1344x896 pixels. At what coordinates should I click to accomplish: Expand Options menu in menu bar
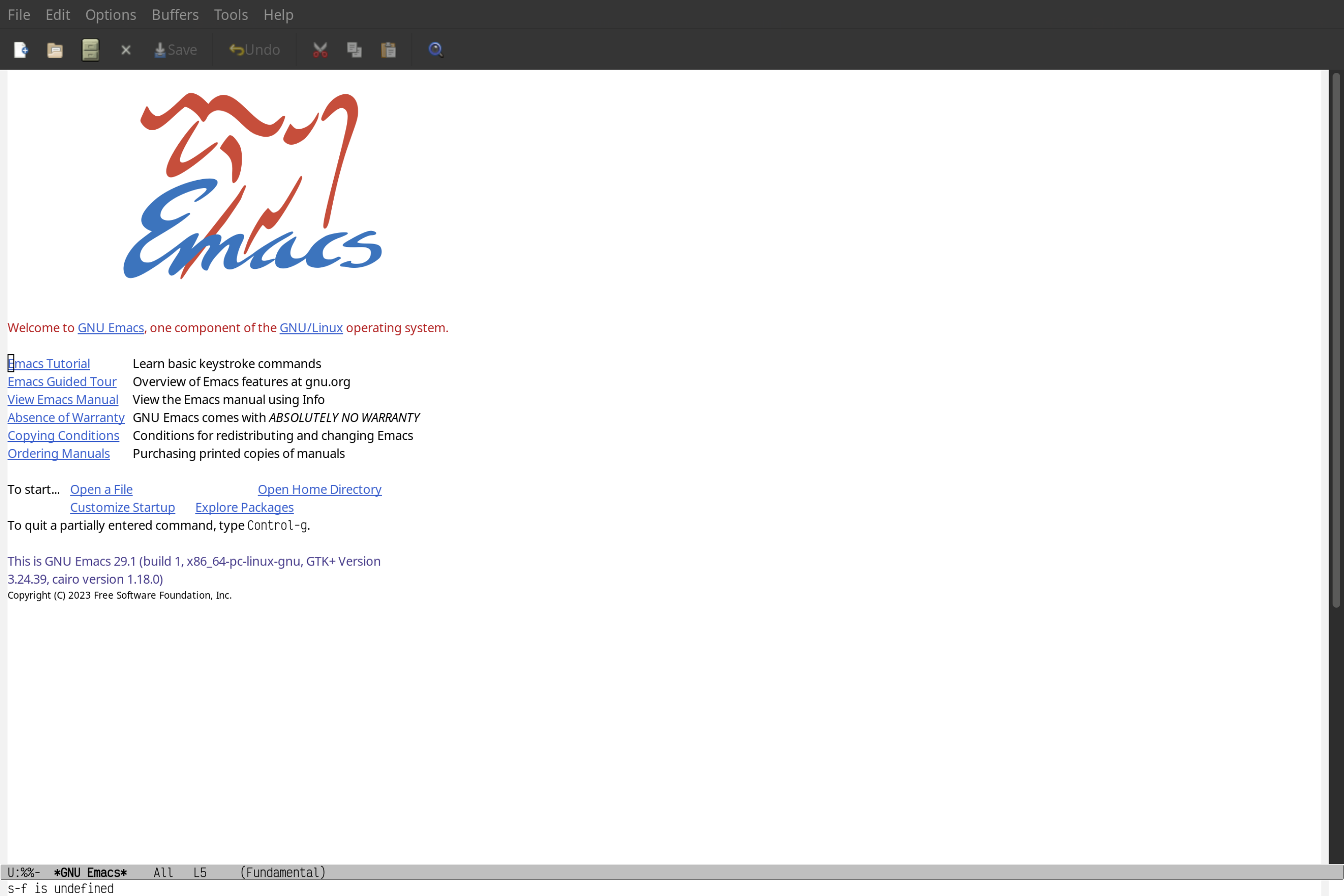point(110,14)
